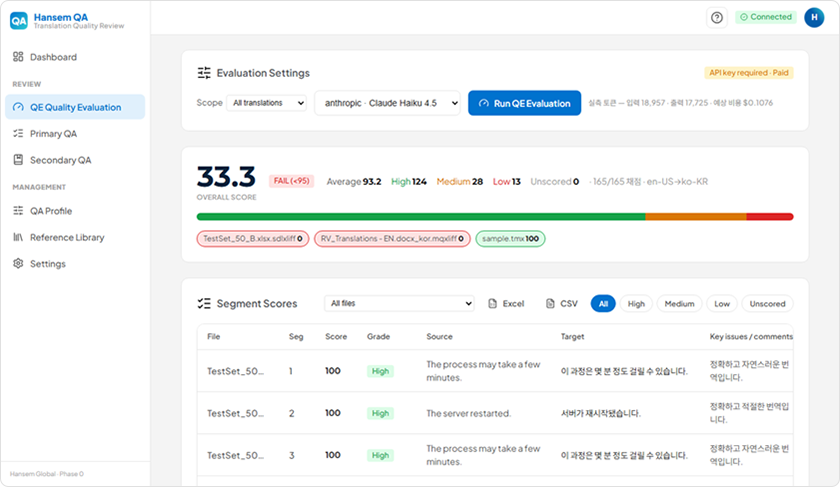840x487 pixels.
Task: Click the Primary QA checklist icon
Action: [18, 133]
